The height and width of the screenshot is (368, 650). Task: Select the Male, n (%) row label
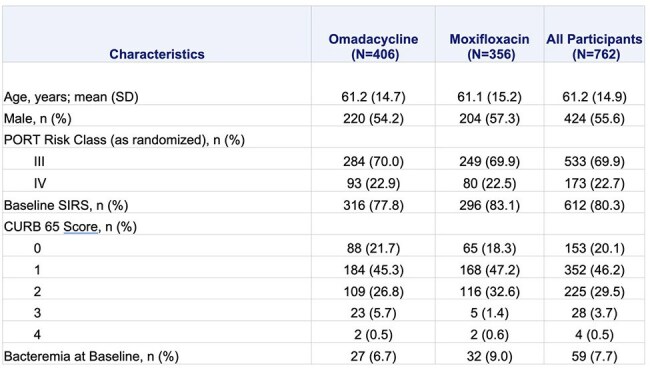(38, 119)
